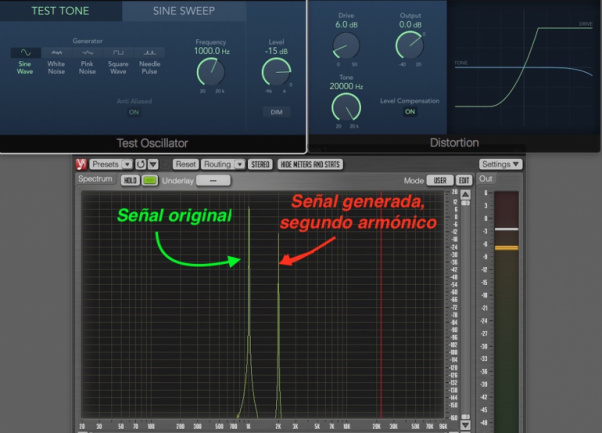Click Hide Meters and Stats
Viewport: 602px width, 433px height.
[x=310, y=164]
